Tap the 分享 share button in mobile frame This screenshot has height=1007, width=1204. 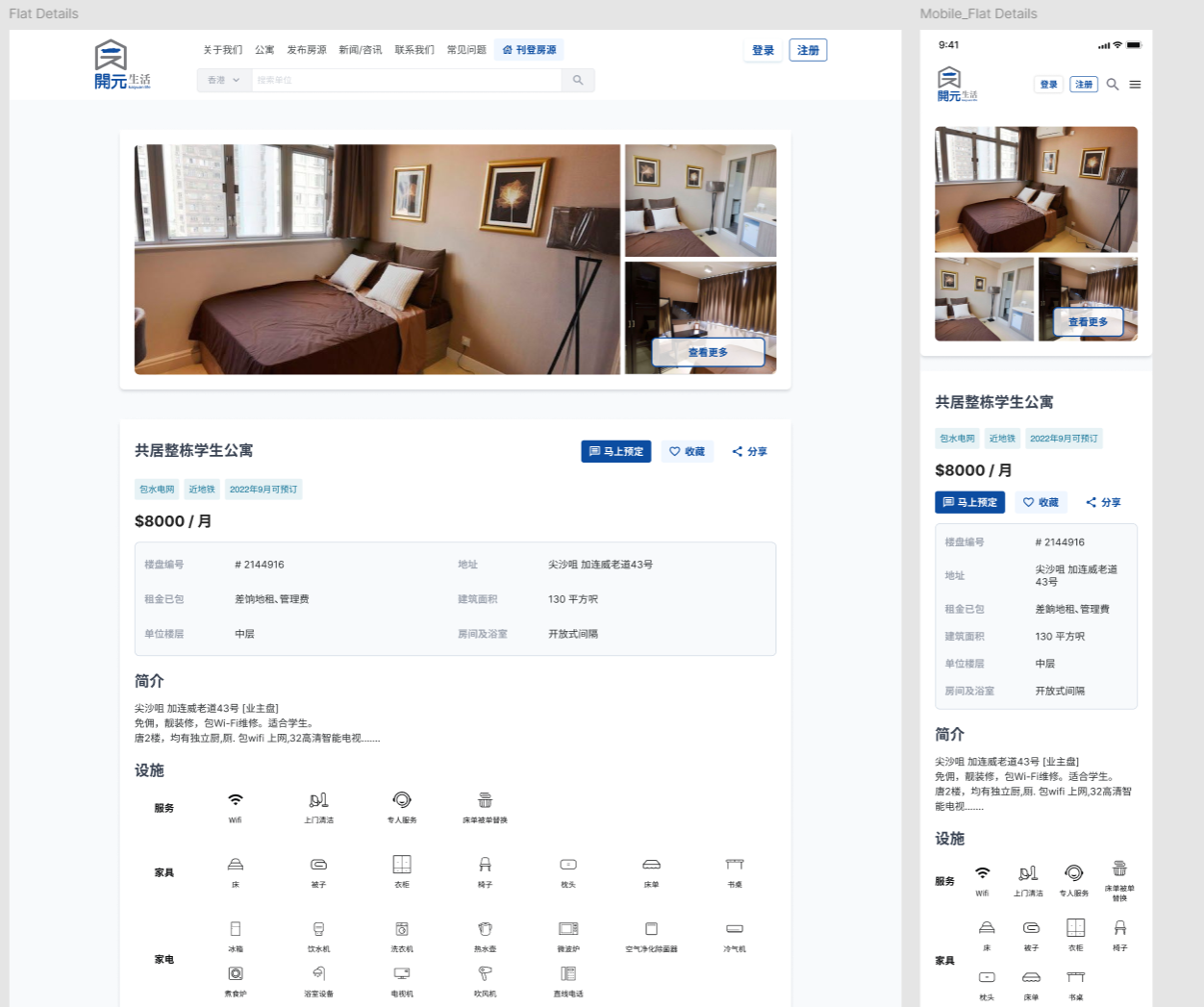[x=1103, y=502]
